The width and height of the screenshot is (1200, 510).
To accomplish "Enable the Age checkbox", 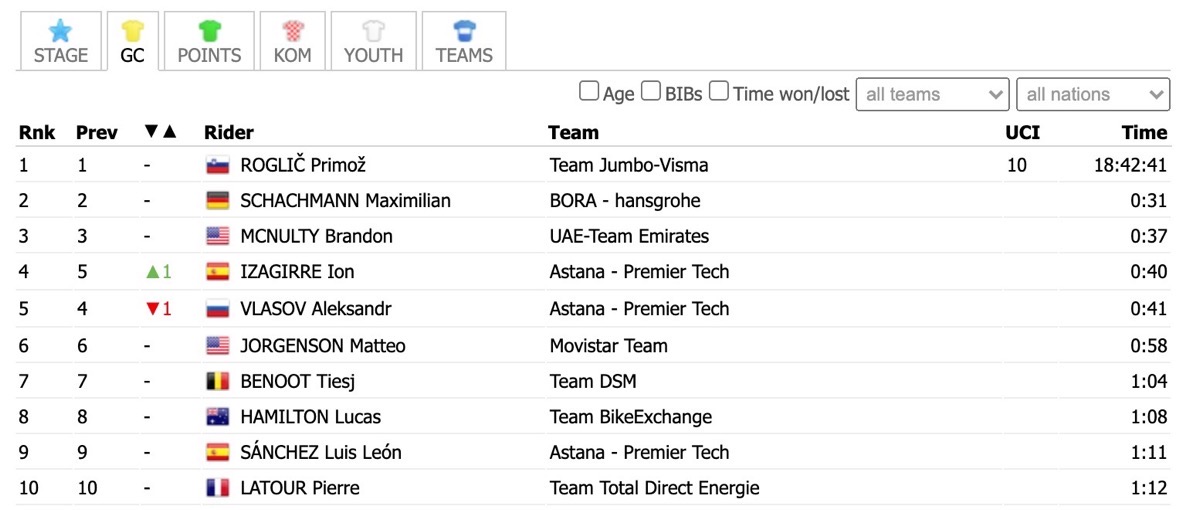I will coord(589,91).
